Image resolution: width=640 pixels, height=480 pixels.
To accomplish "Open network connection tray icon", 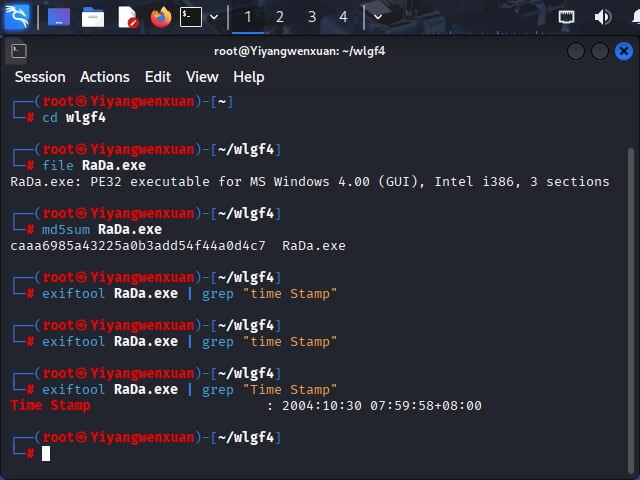I will point(566,17).
